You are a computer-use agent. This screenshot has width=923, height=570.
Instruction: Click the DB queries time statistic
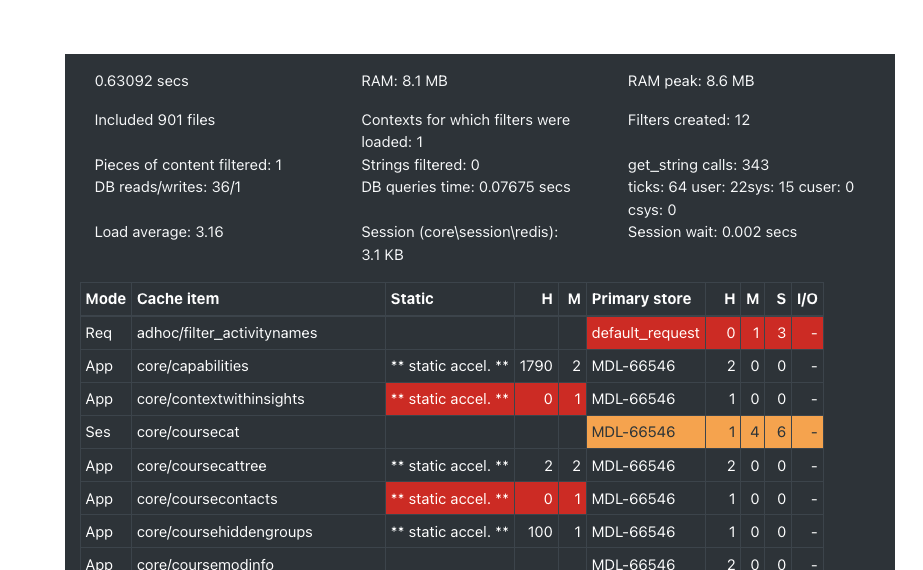click(466, 187)
